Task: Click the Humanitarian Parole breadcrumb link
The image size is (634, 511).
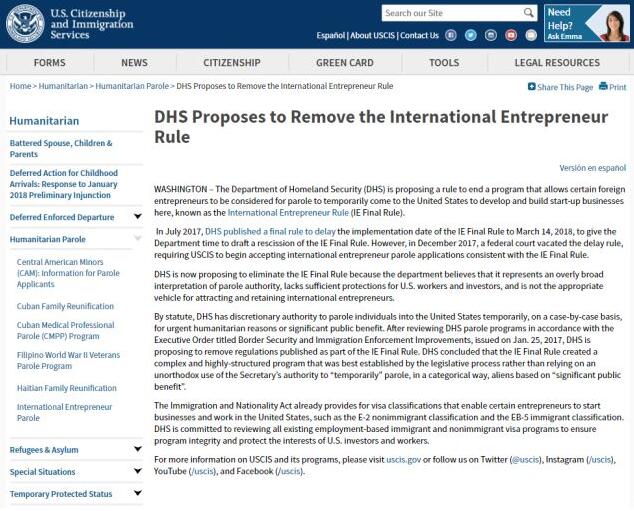Action: pos(132,86)
